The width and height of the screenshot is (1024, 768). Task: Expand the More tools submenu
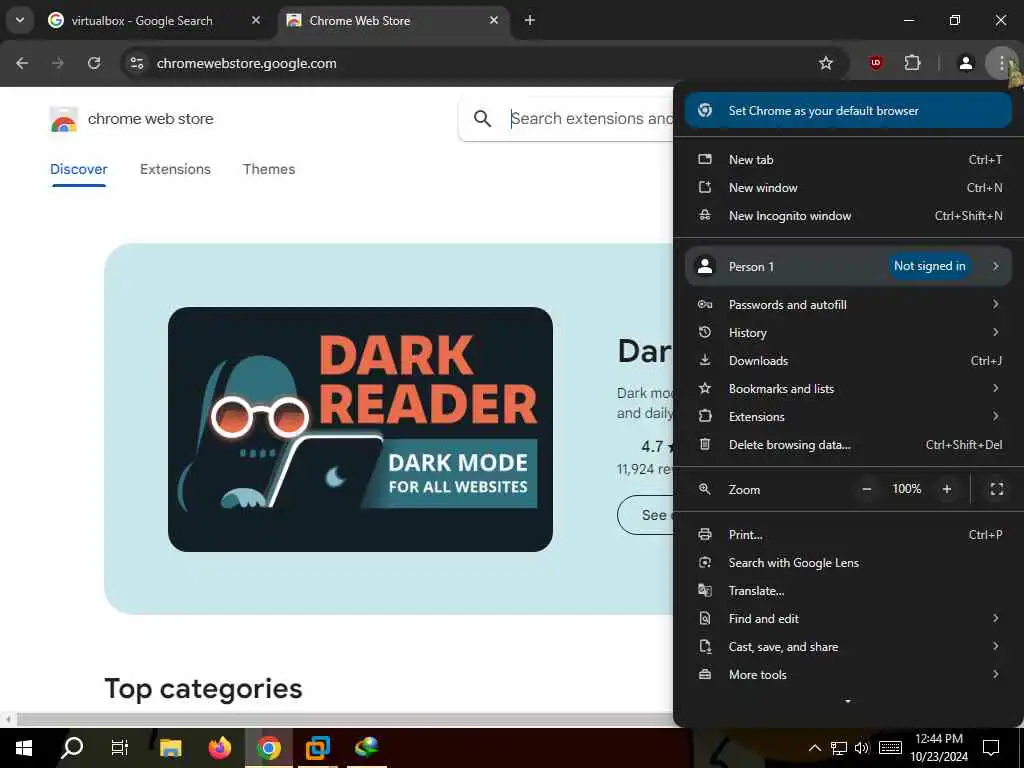click(848, 675)
